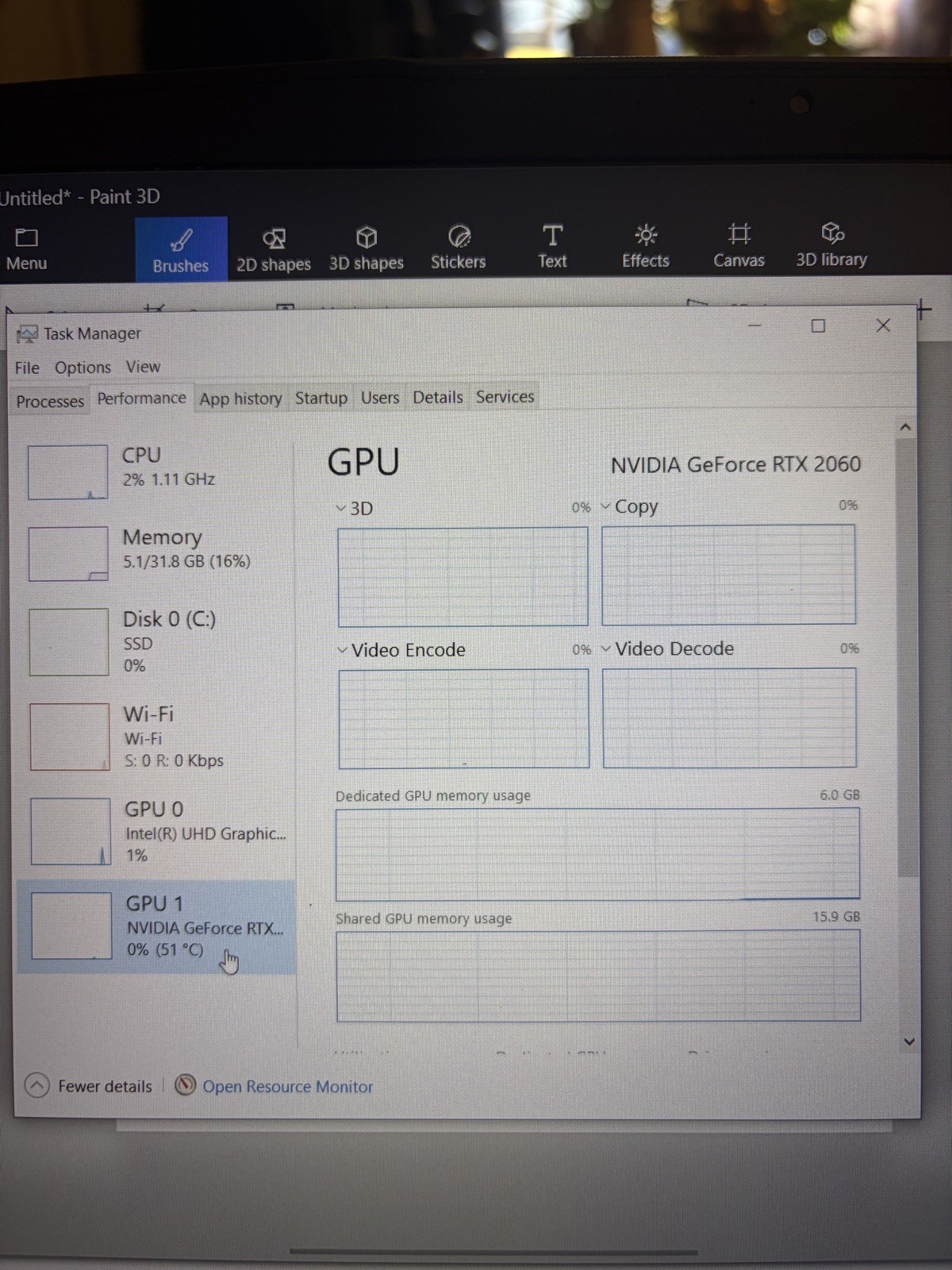Screen dimensions: 952x1270
Task: Open the 3D engine dropdown
Action: click(x=341, y=508)
